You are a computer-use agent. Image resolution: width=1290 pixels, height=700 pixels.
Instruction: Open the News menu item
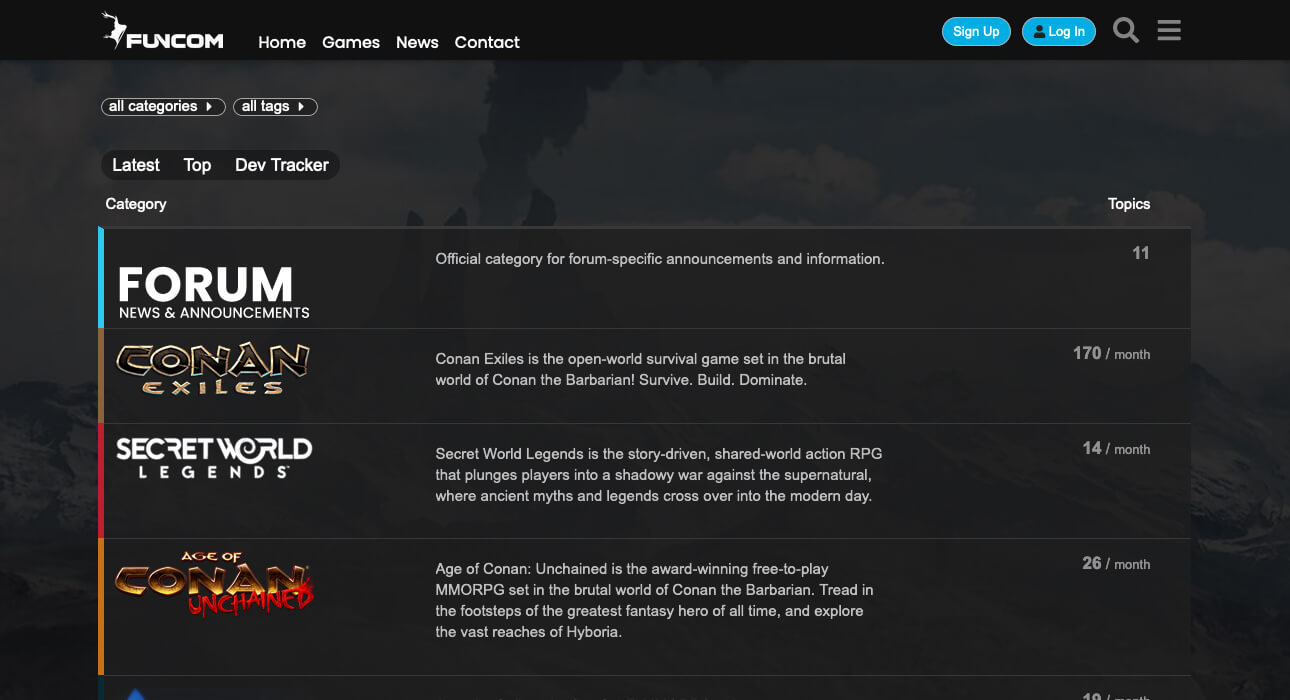click(x=417, y=42)
